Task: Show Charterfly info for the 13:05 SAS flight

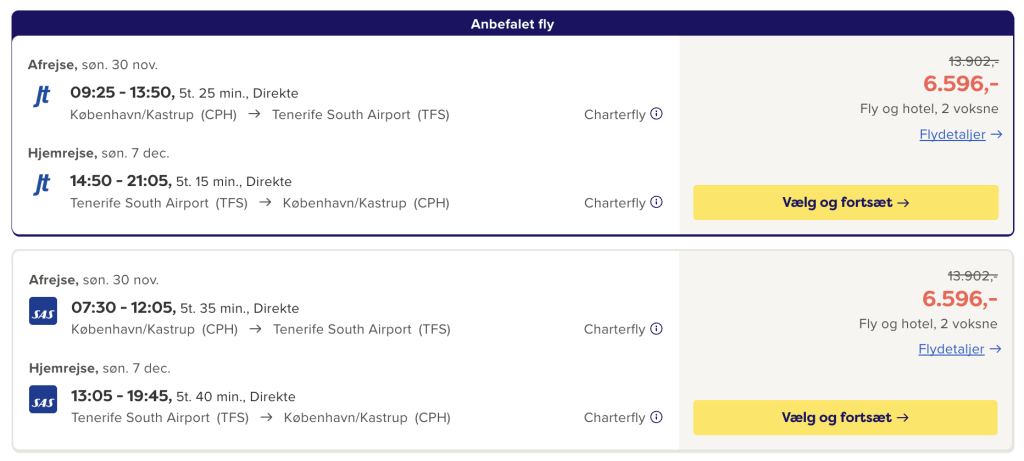Action: click(x=656, y=417)
